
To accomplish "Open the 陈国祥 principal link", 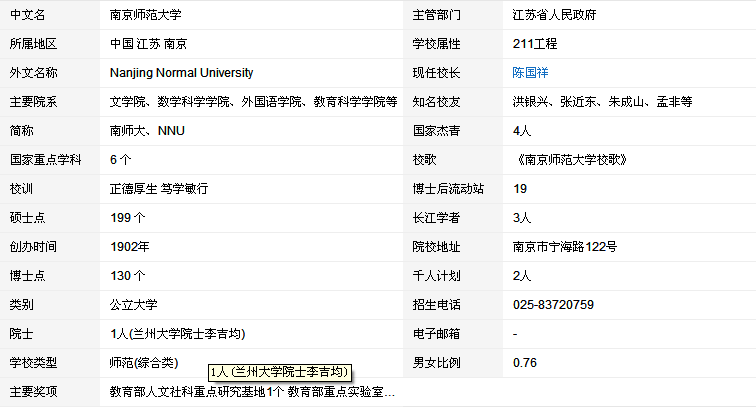I will 530,73.
